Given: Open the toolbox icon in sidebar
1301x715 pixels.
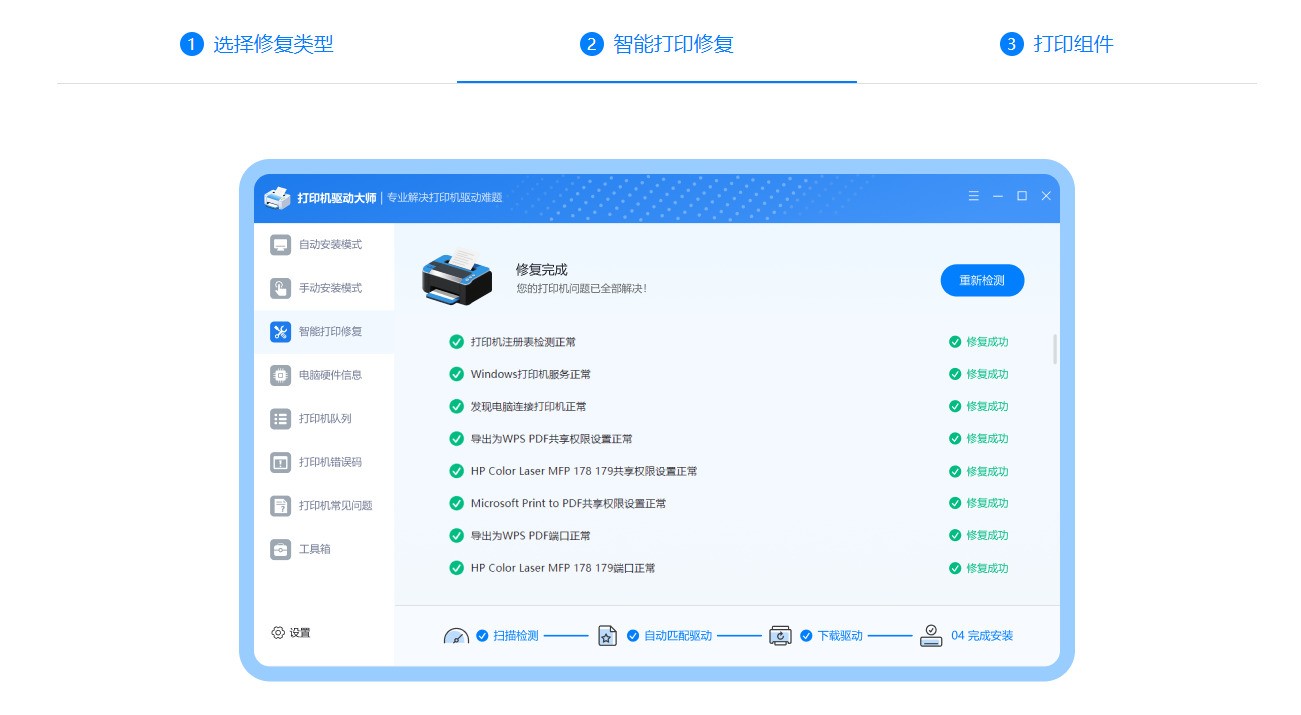Looking at the screenshot, I should 280,549.
